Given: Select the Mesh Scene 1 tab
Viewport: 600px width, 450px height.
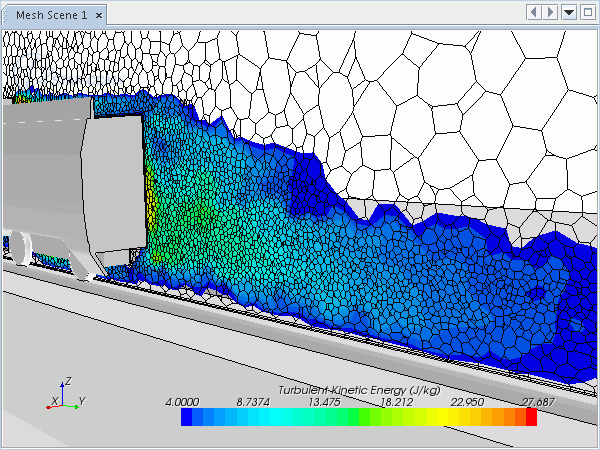Looking at the screenshot, I should [x=47, y=14].
